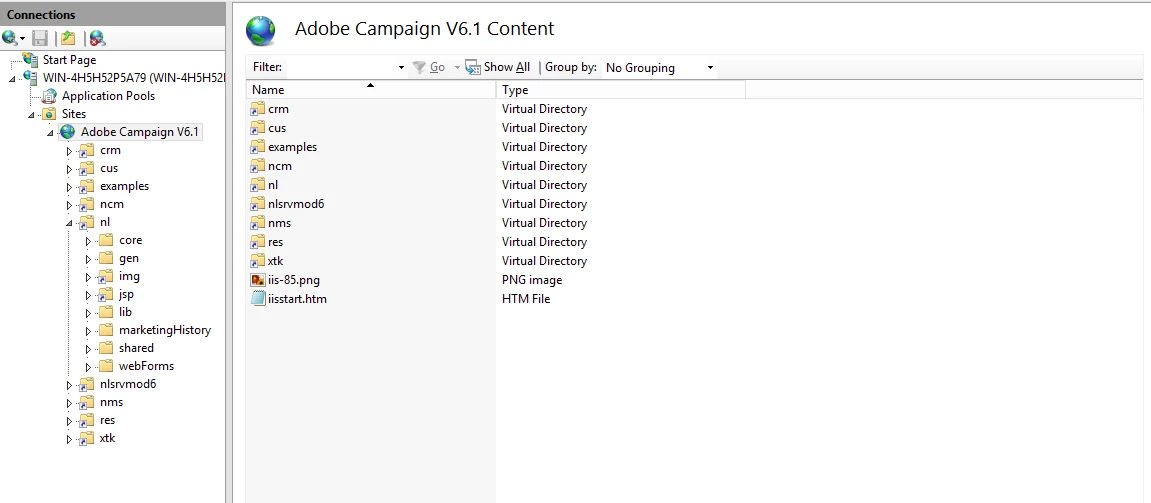Click the Application Pools icon
Screen dimensions: 1151x503
49,95
